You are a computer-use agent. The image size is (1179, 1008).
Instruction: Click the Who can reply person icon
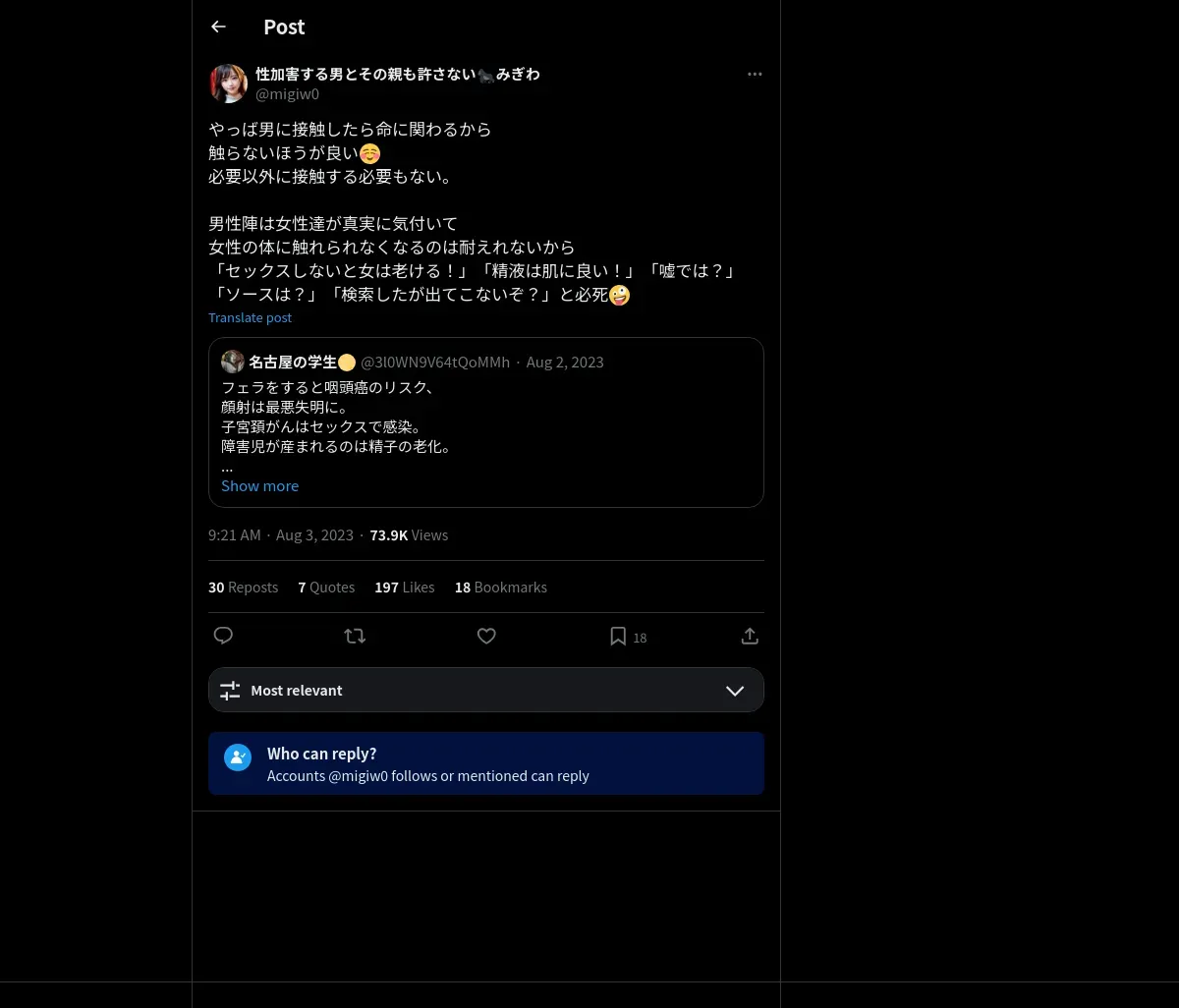[x=238, y=757]
